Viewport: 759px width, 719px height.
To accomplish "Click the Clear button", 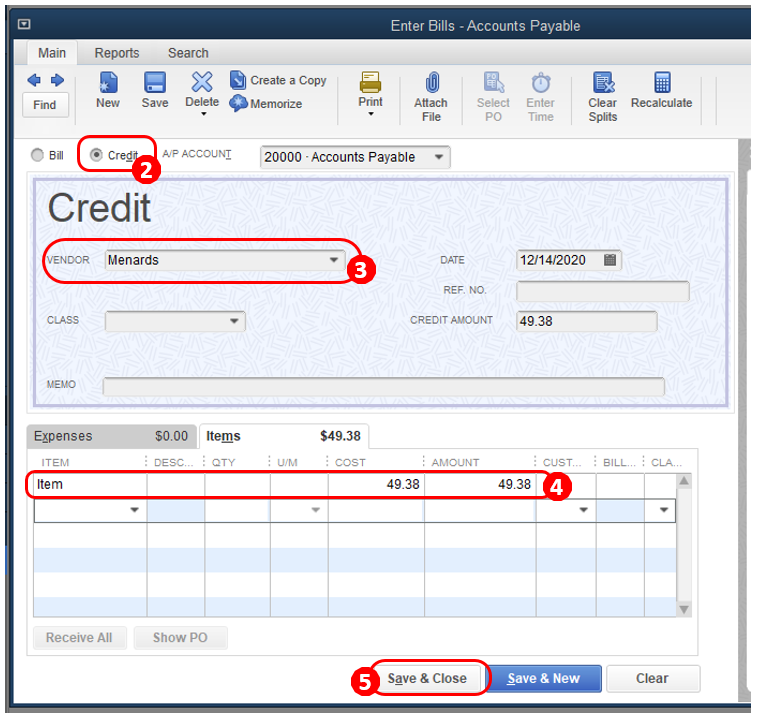I will 653,678.
